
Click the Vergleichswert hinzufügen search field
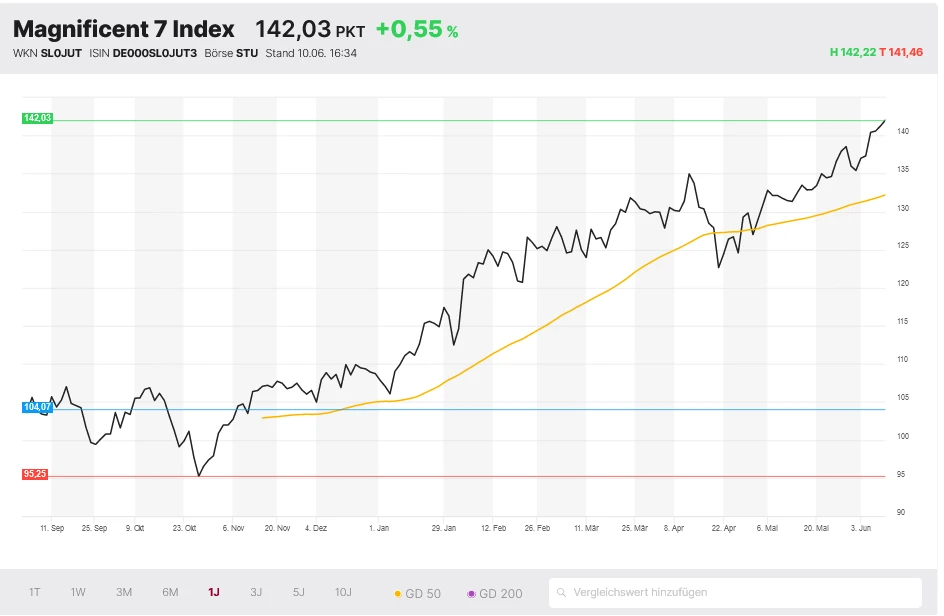[x=660, y=593]
